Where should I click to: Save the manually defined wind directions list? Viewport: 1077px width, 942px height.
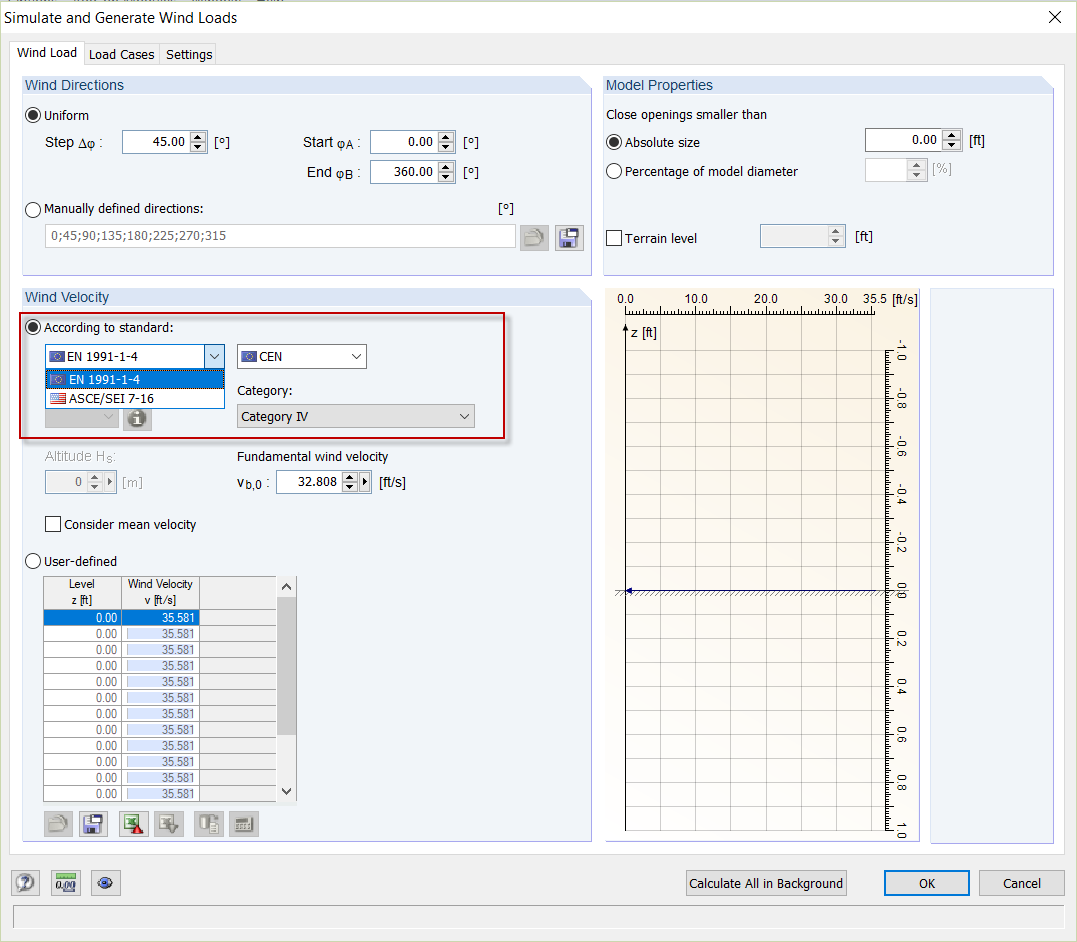[568, 237]
